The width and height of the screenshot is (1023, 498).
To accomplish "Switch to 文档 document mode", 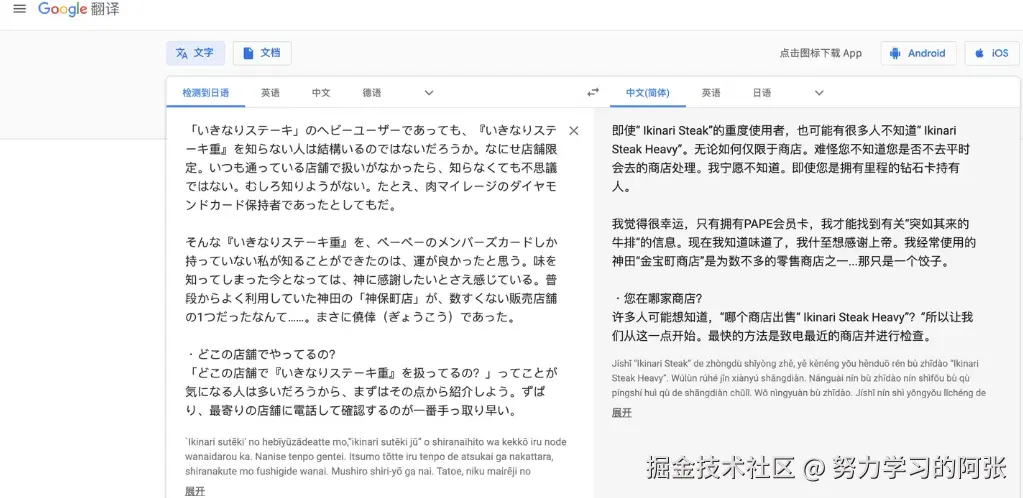I will point(262,54).
